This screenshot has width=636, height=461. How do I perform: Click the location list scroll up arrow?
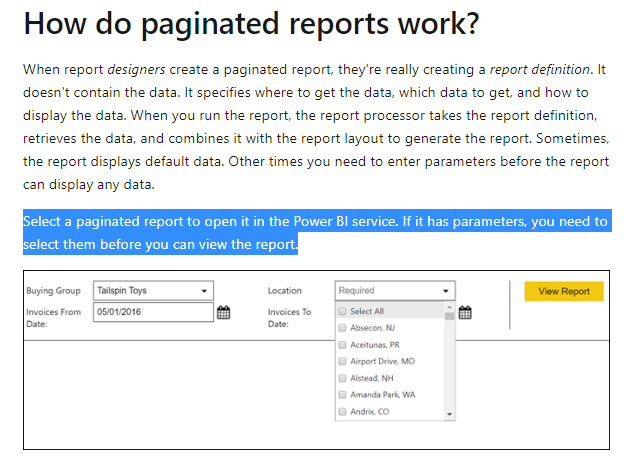(449, 307)
